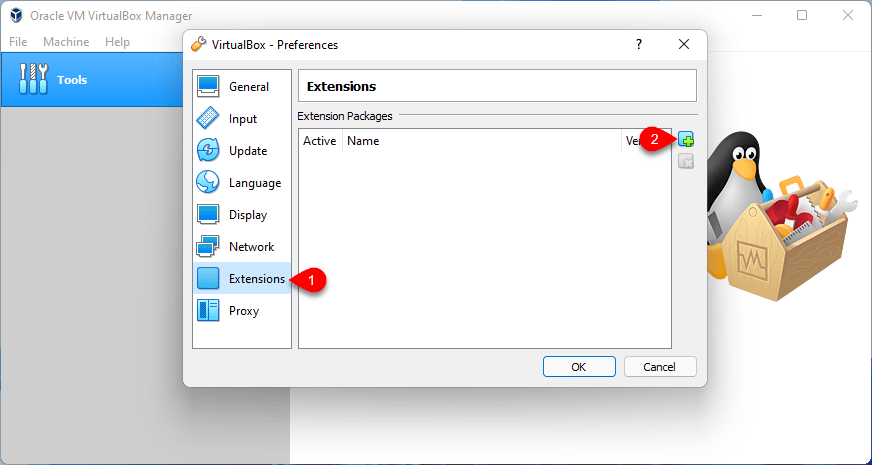Image resolution: width=872 pixels, height=465 pixels.
Task: Select the Network label in the list
Action: click(251, 246)
